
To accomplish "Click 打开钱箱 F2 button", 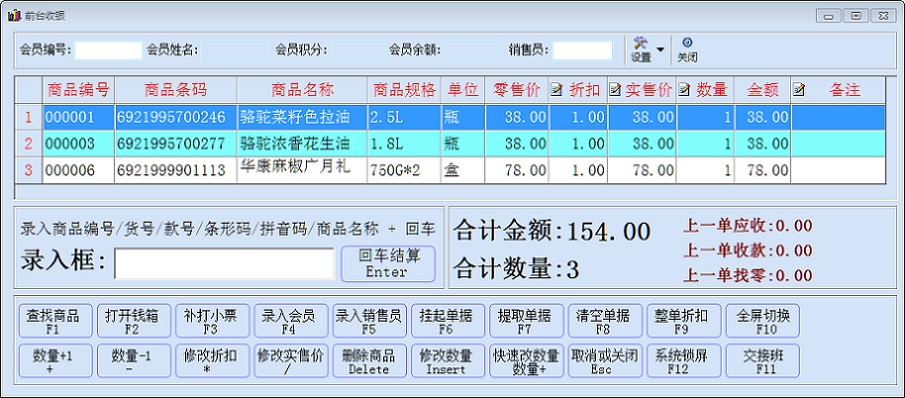I will click(x=134, y=321).
